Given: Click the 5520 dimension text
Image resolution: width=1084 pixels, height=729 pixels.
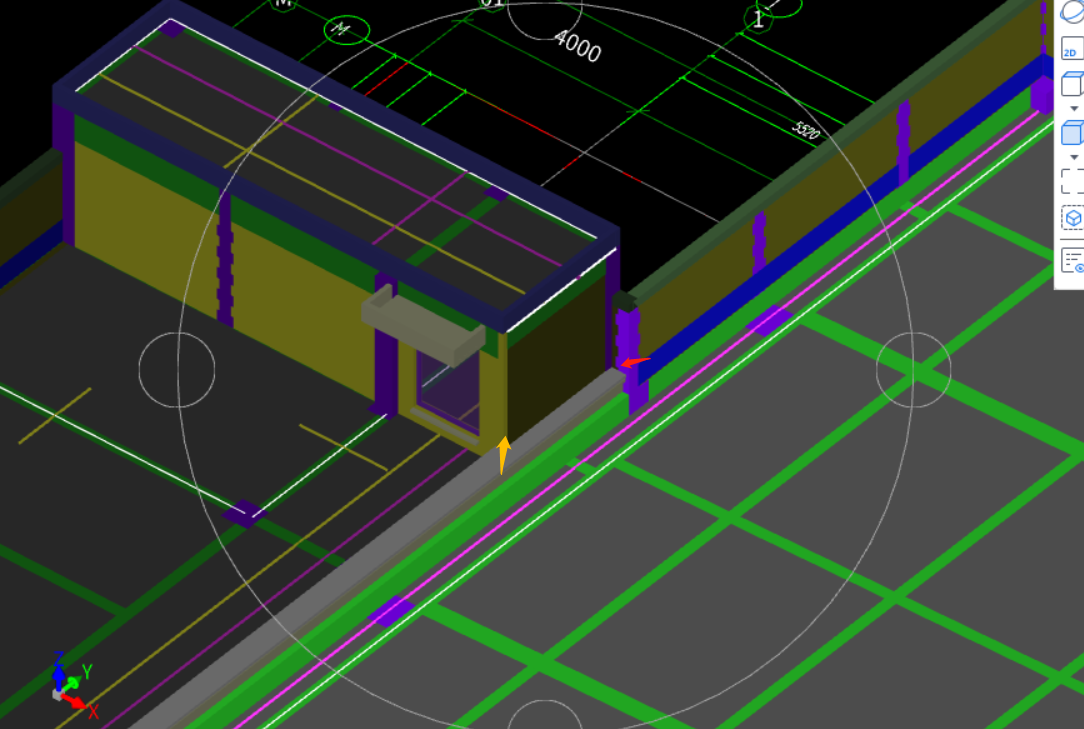Looking at the screenshot, I should coord(805,130).
